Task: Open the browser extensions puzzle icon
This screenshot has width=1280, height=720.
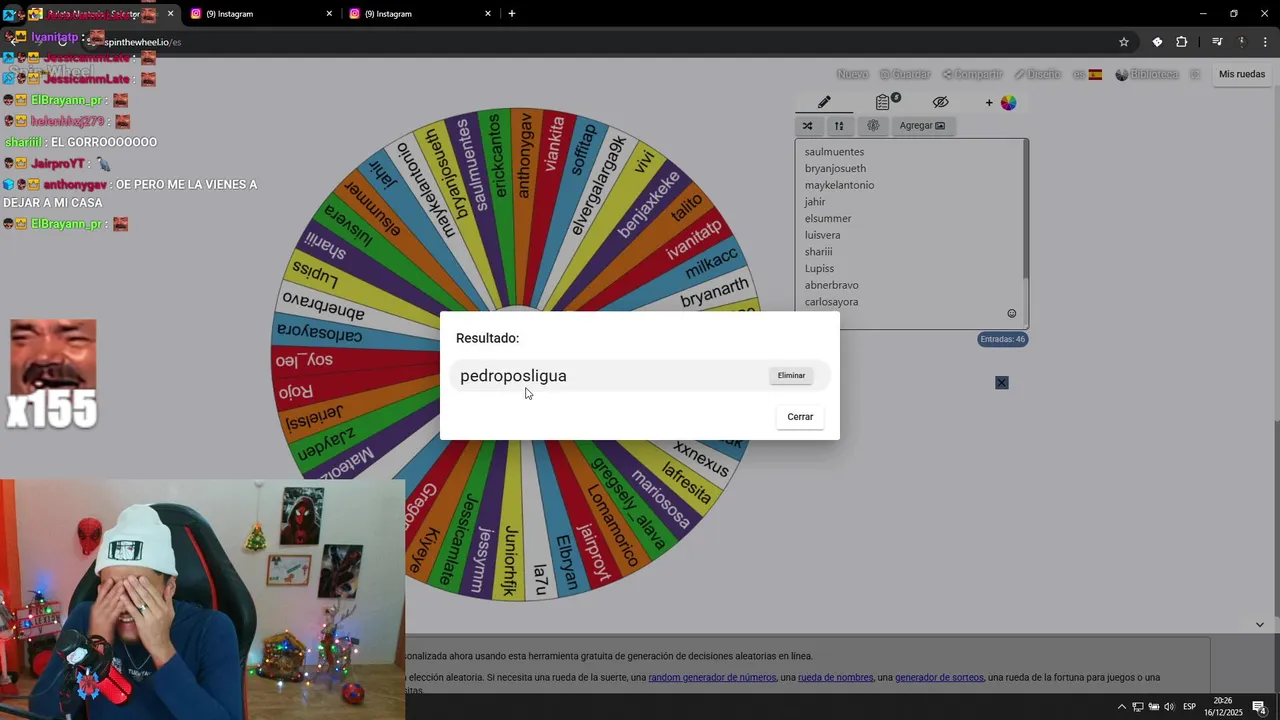Action: (x=1182, y=42)
